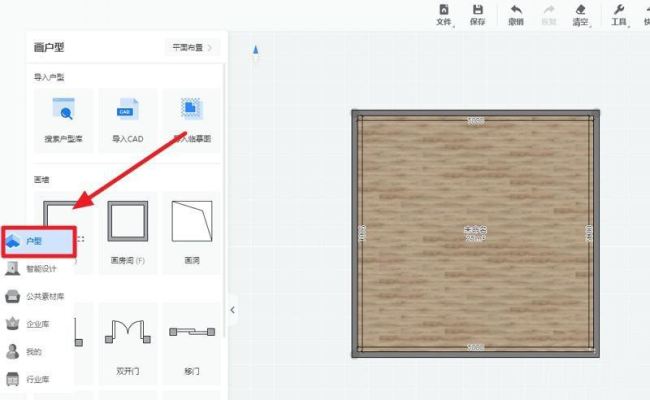
Task: Click the 导入临摹图 import tracing image icon
Action: (193, 120)
